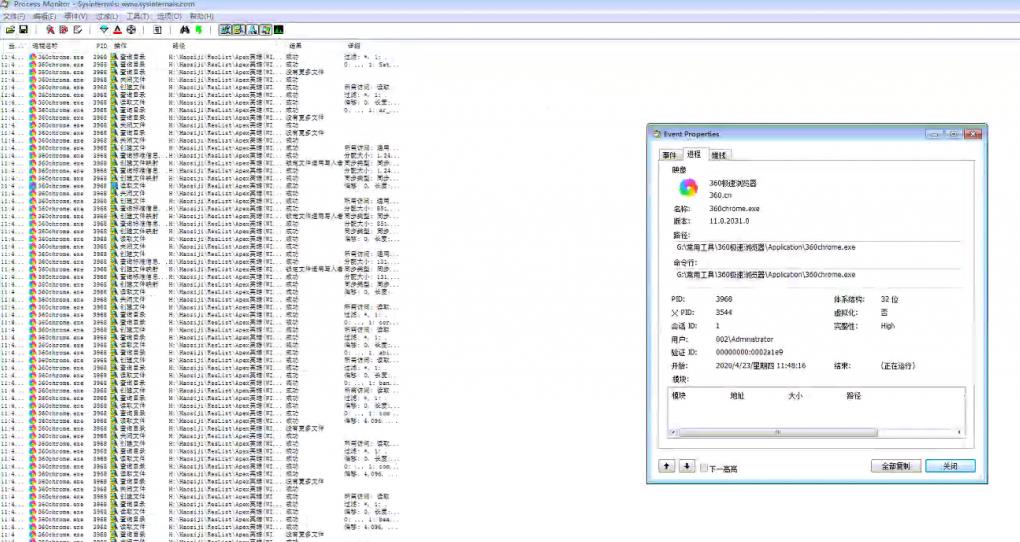Select the name value 360chrome.exe in the dialog

tap(734, 209)
